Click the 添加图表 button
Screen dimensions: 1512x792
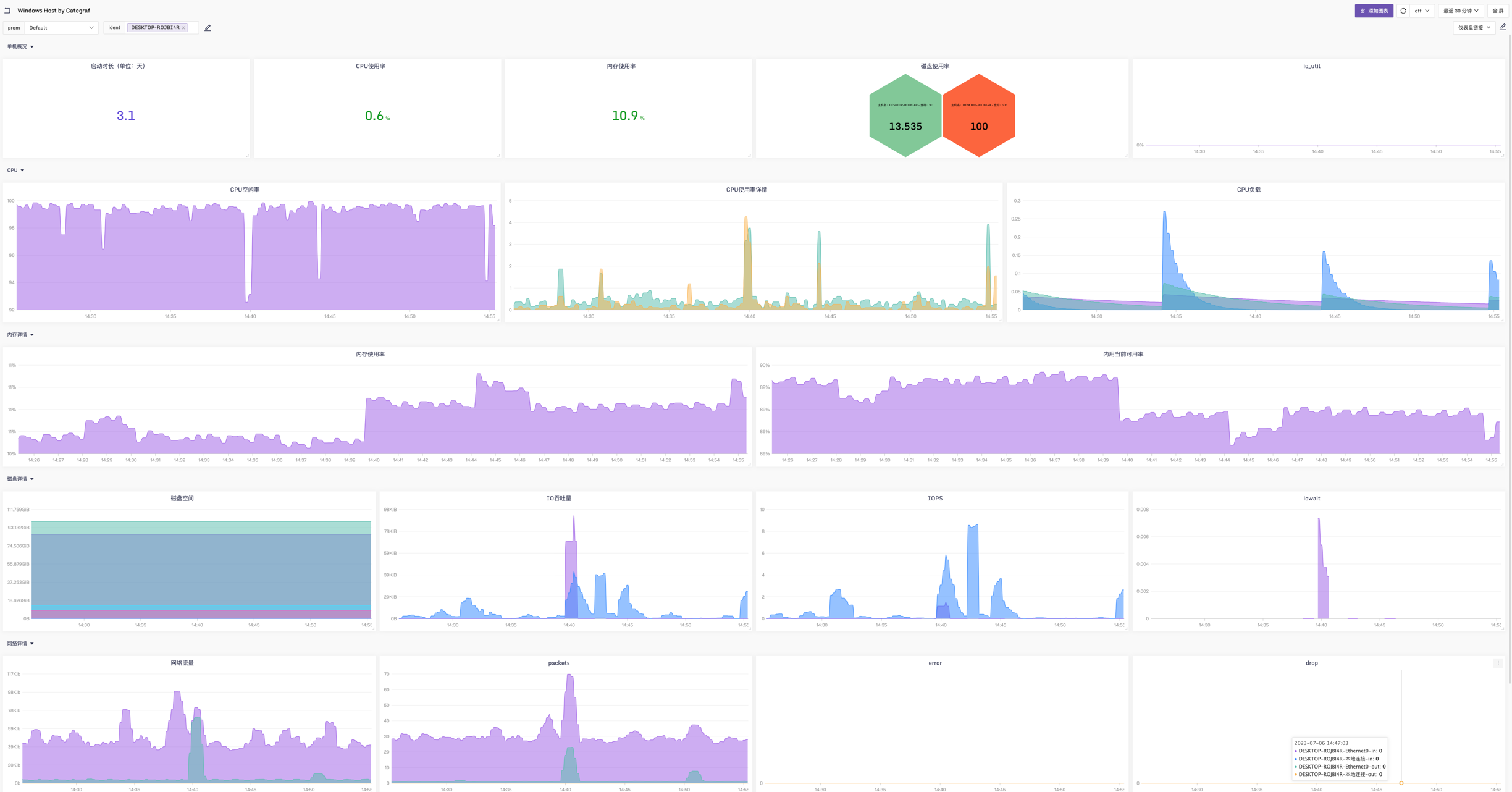point(1374,11)
